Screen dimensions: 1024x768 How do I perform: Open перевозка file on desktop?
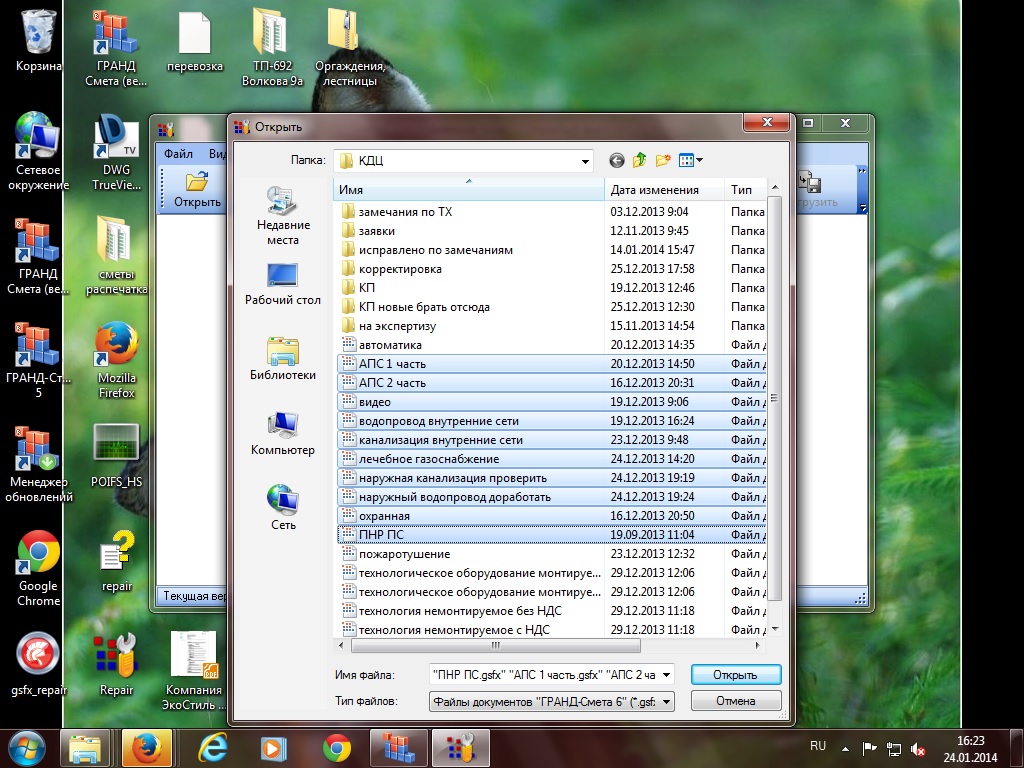click(195, 40)
